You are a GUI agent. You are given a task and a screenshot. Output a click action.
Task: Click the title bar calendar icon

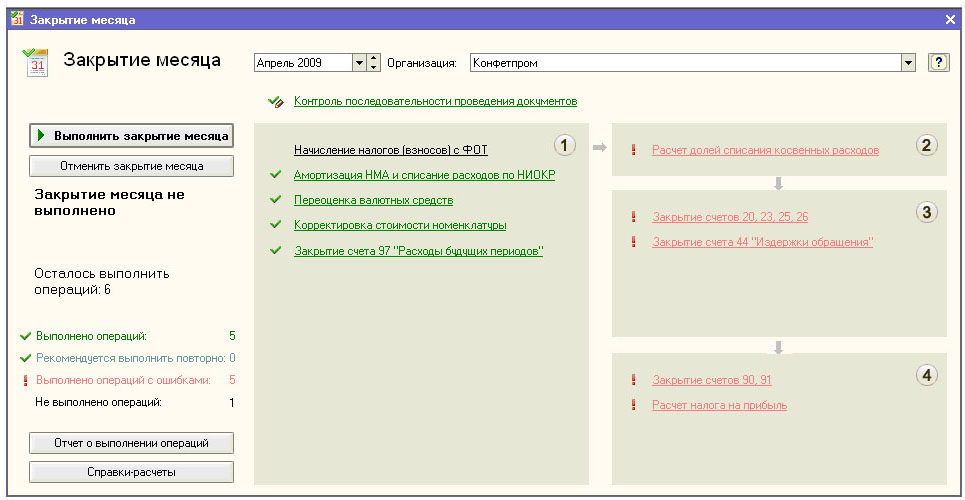[x=17, y=19]
